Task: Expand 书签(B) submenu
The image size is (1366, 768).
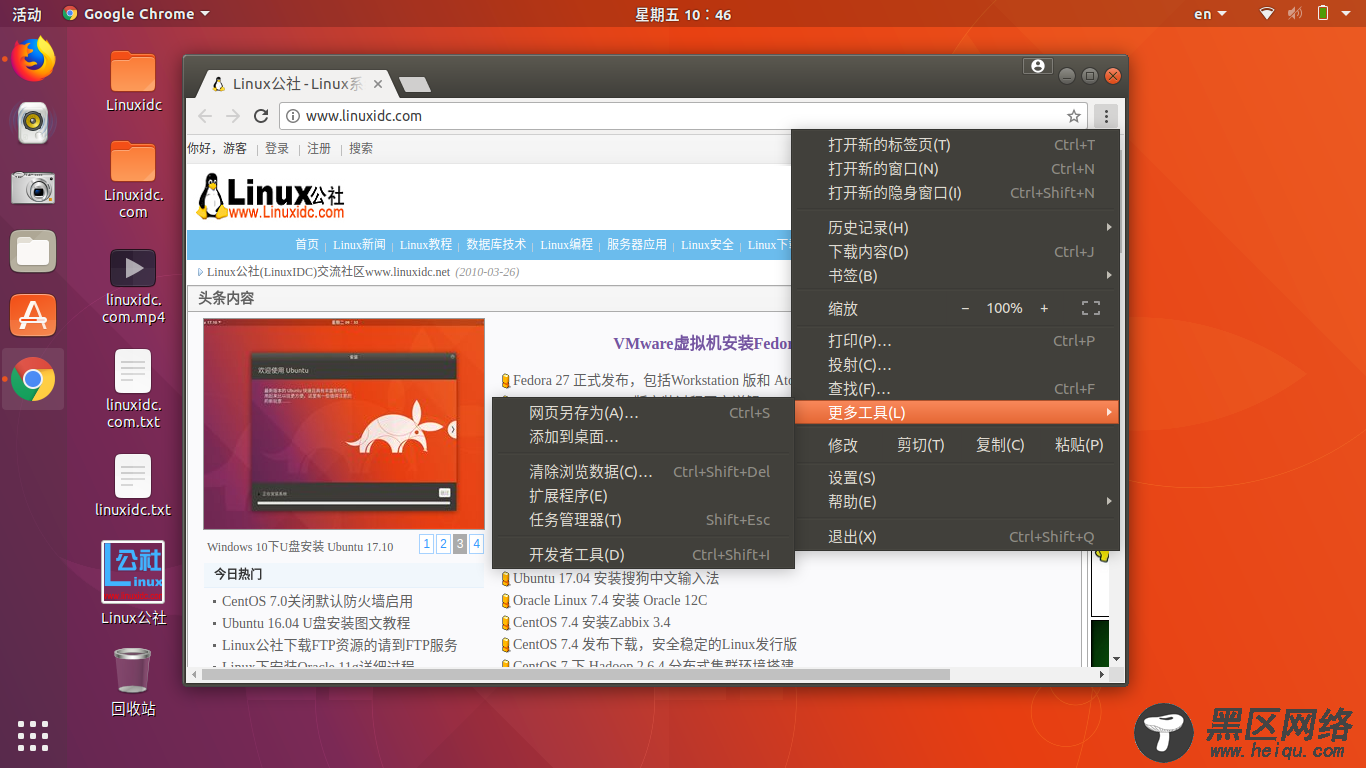Action: tap(956, 276)
